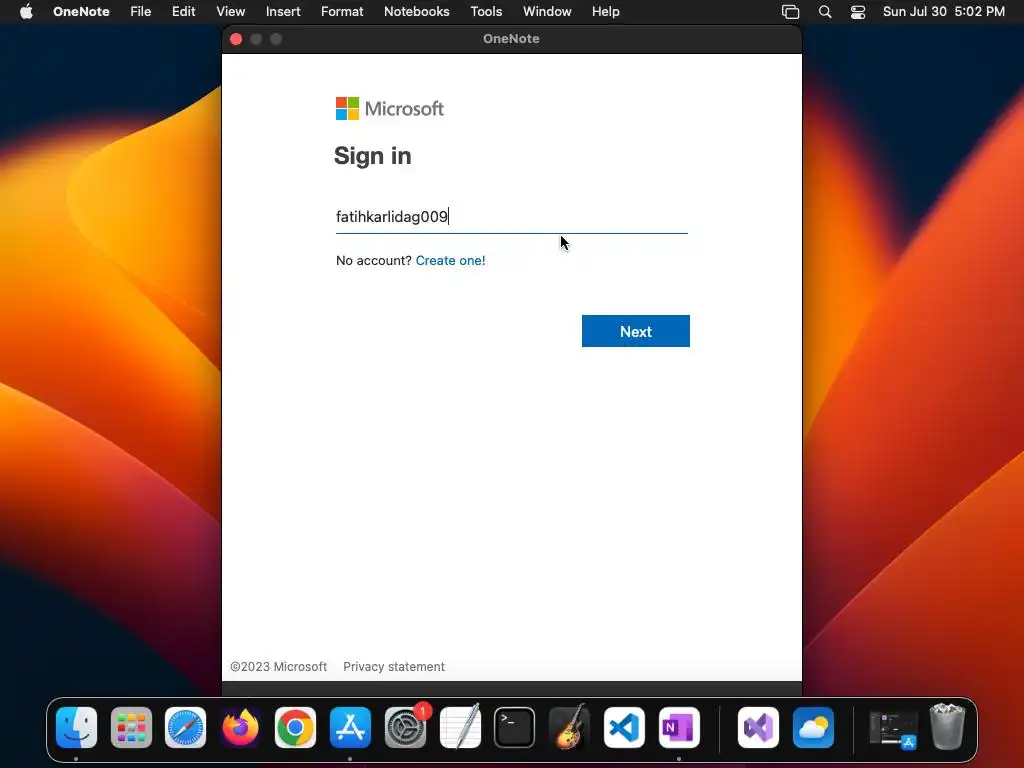The image size is (1024, 768).
Task: Click the Next button
Action: coord(635,331)
